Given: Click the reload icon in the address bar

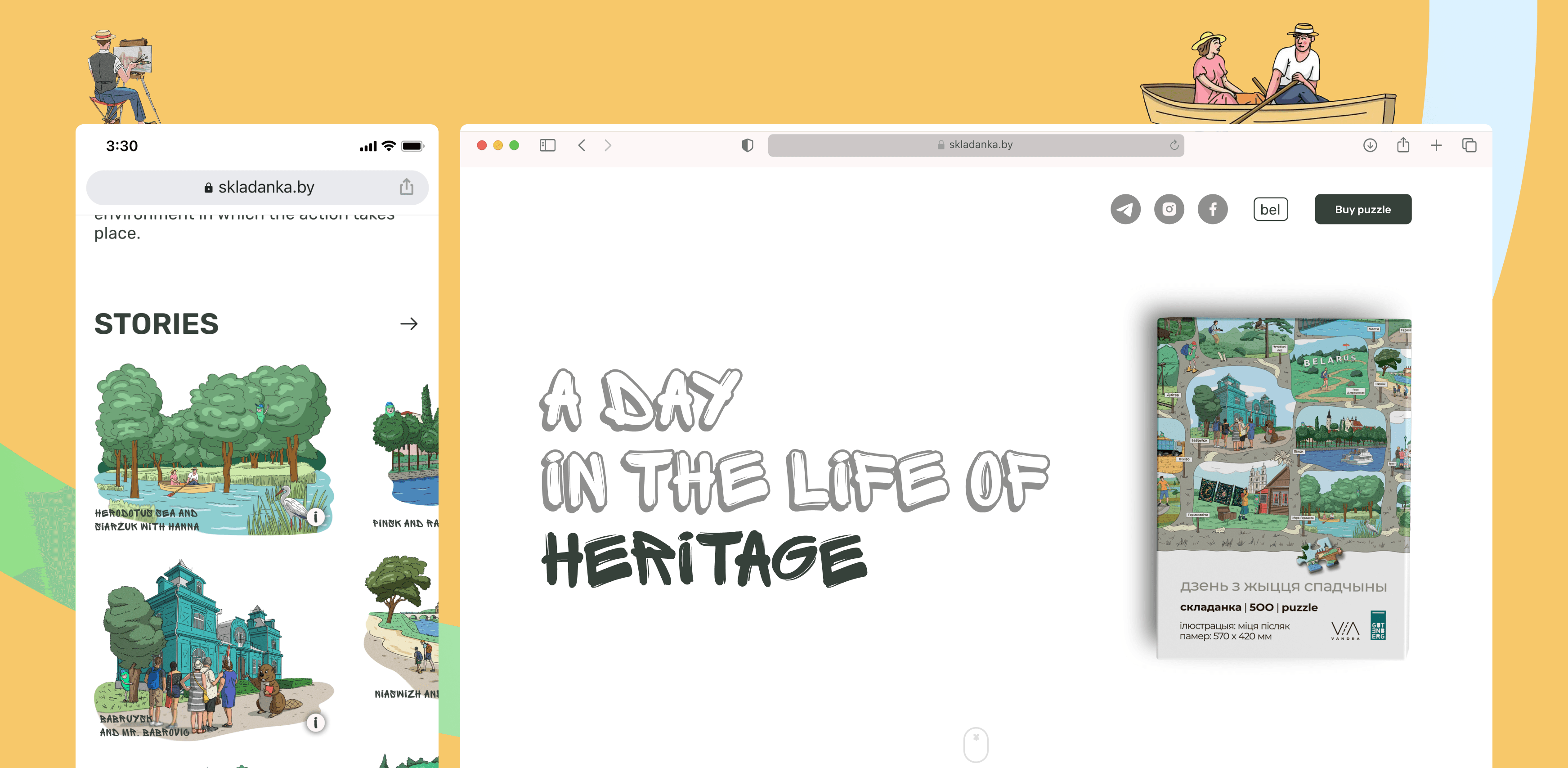Looking at the screenshot, I should pos(1174,145).
